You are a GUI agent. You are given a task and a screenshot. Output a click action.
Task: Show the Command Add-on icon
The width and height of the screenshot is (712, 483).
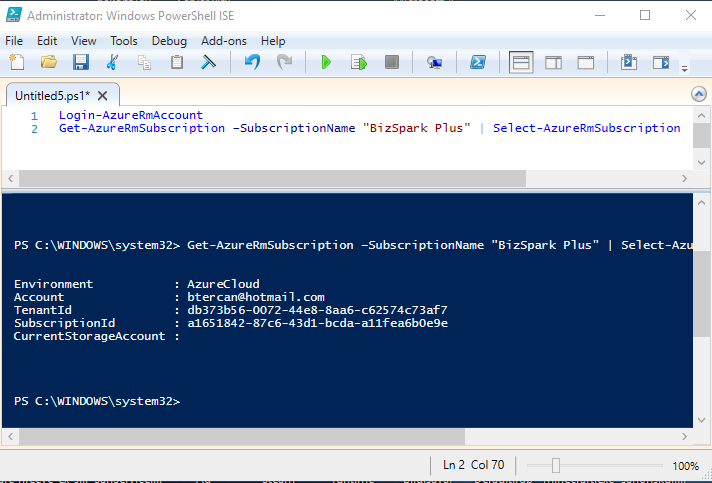(x=629, y=62)
